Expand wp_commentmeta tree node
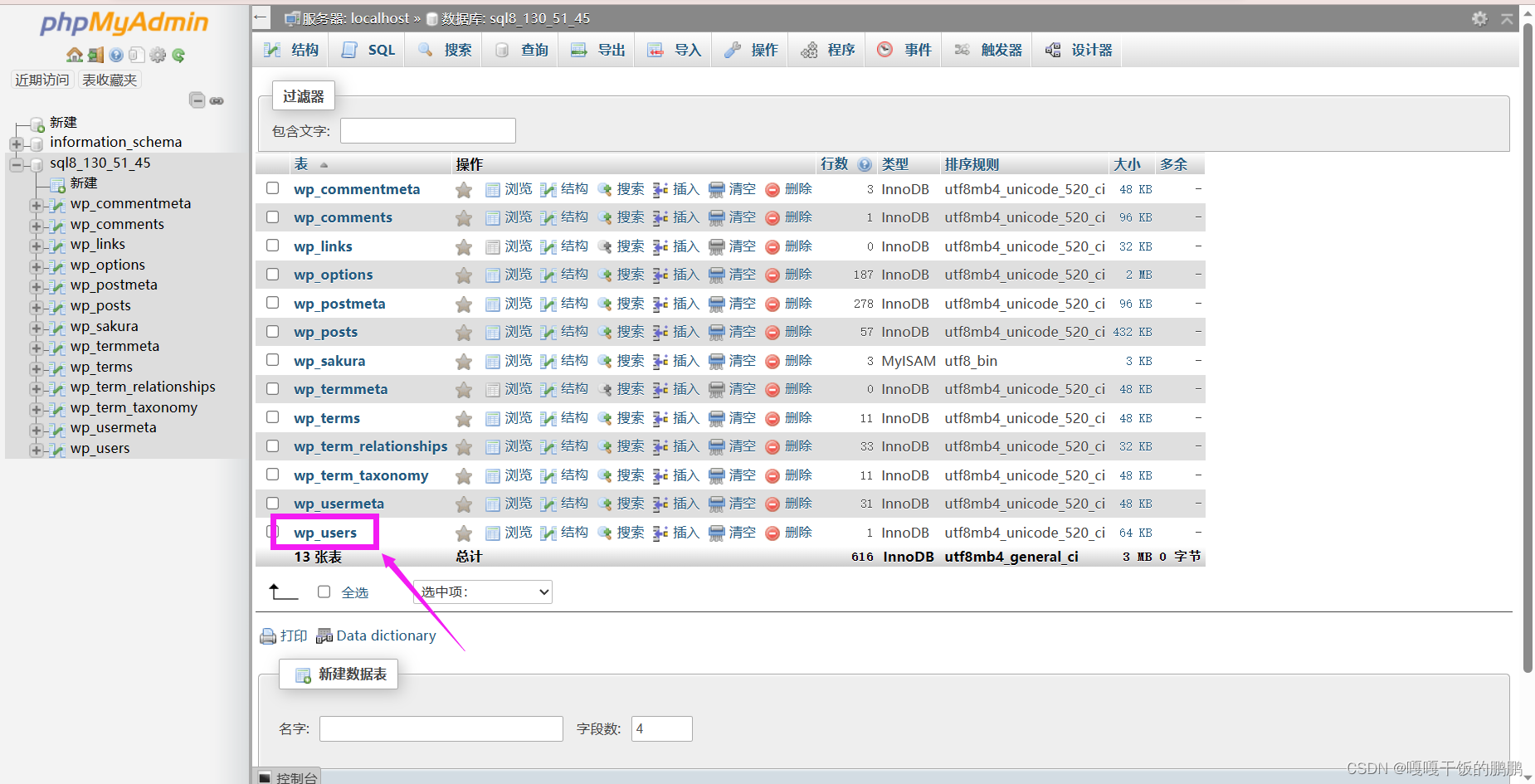 click(x=36, y=205)
